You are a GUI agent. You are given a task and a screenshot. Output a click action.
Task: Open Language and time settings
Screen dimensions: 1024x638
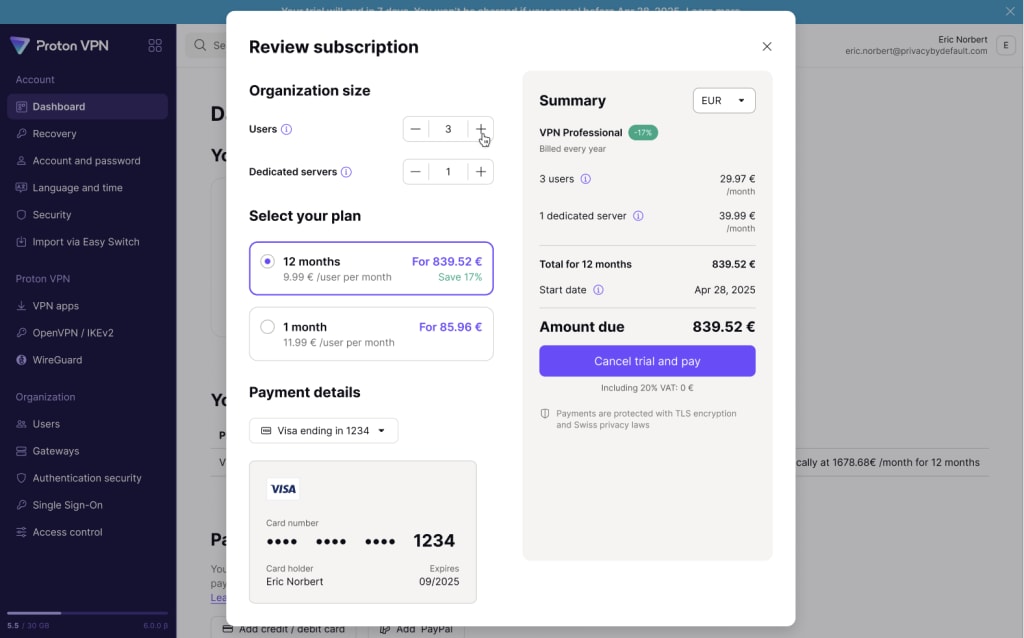(x=88, y=187)
